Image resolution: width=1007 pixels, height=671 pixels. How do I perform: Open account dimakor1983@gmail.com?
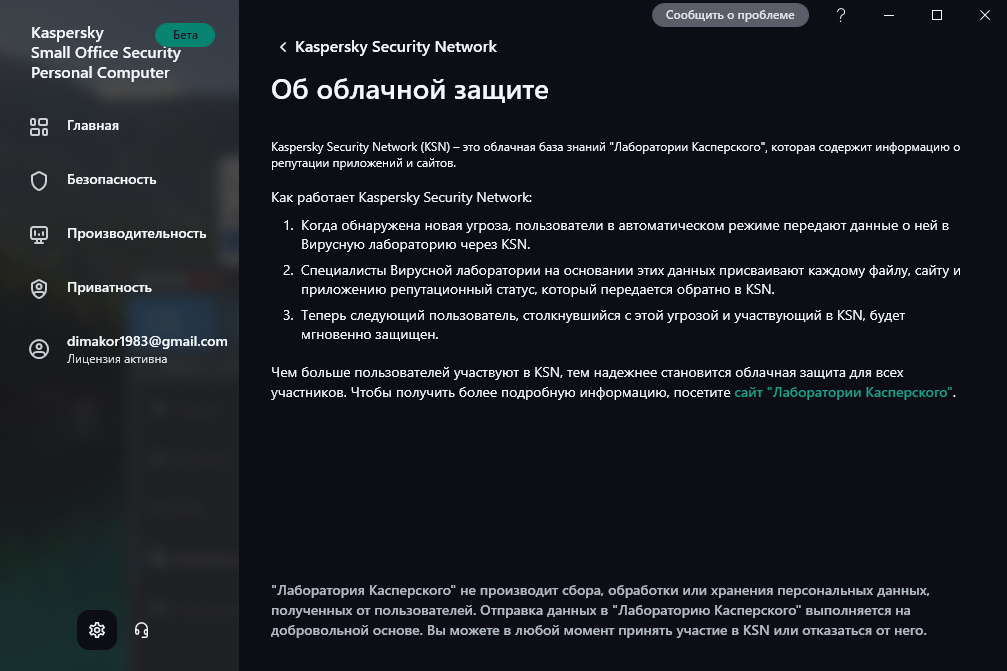(147, 341)
